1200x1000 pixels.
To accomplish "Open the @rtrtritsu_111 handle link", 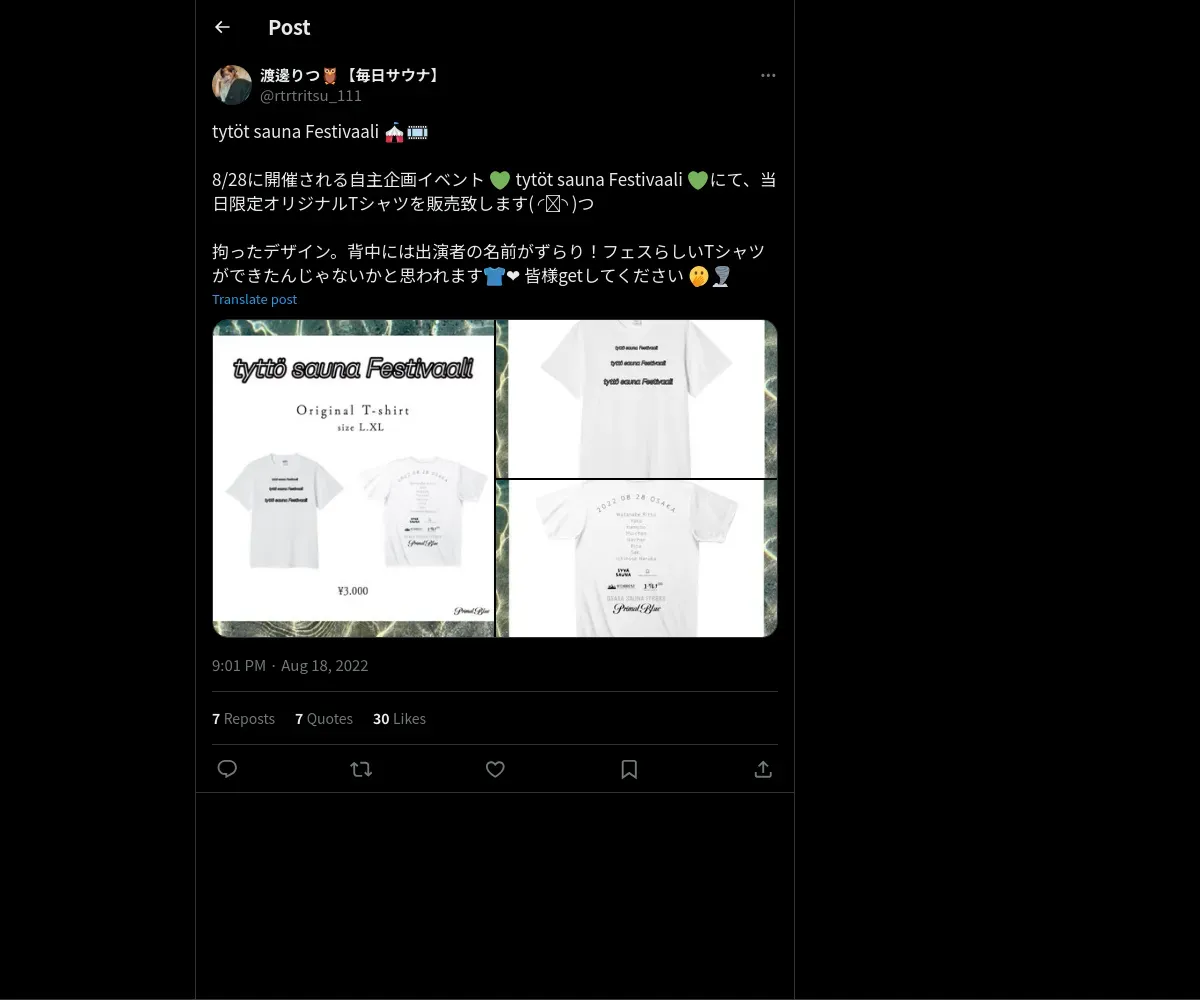I will pyautogui.click(x=311, y=96).
